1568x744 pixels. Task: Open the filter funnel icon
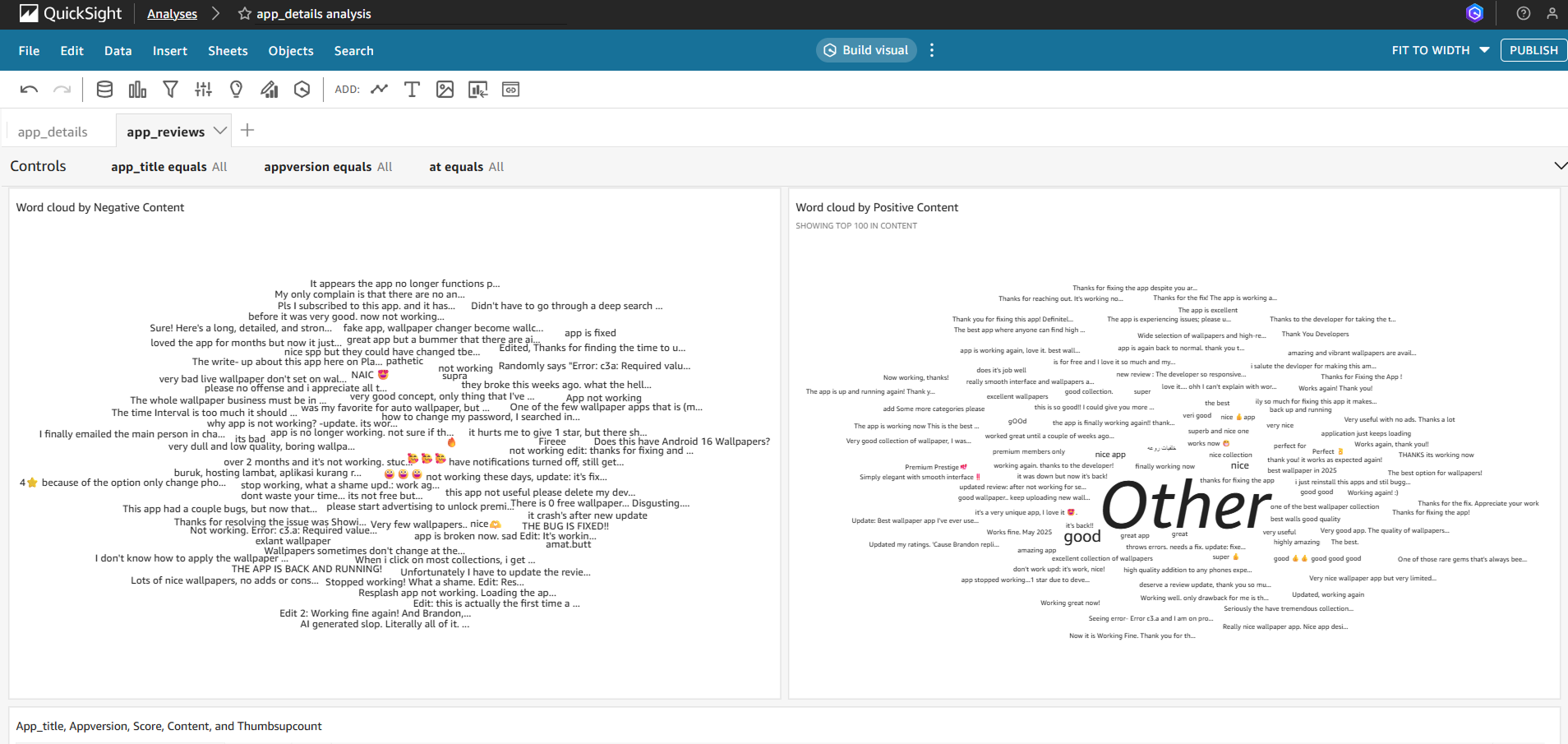170,90
